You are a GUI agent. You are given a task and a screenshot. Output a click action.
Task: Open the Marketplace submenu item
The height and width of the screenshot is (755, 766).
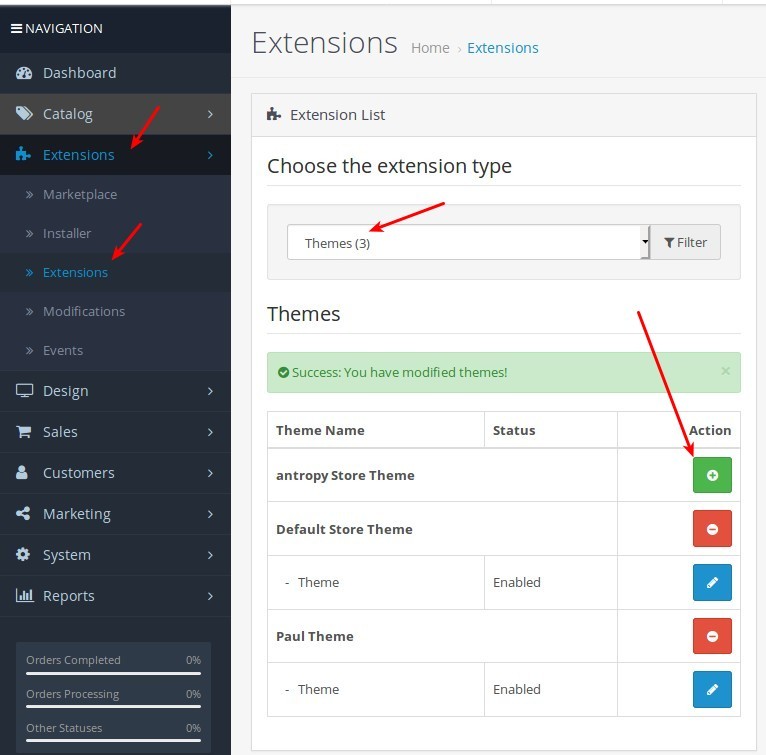[x=115, y=194]
